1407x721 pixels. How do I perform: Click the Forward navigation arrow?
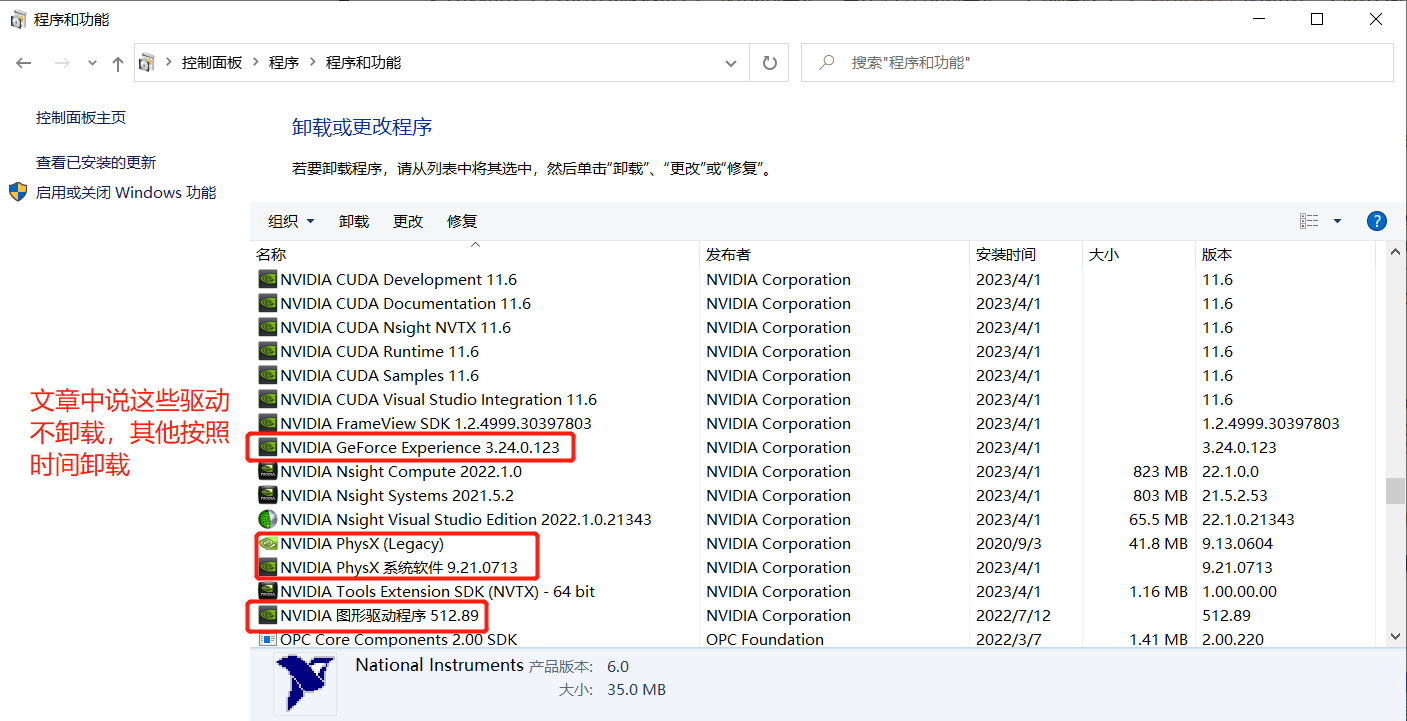62,63
